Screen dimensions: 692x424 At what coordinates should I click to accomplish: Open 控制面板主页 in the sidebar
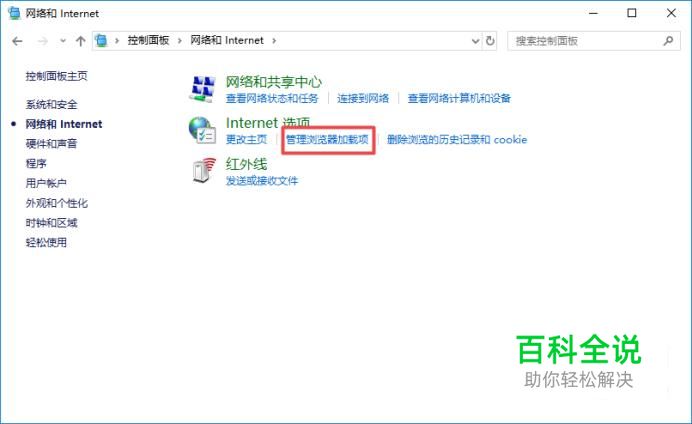[x=56, y=76]
